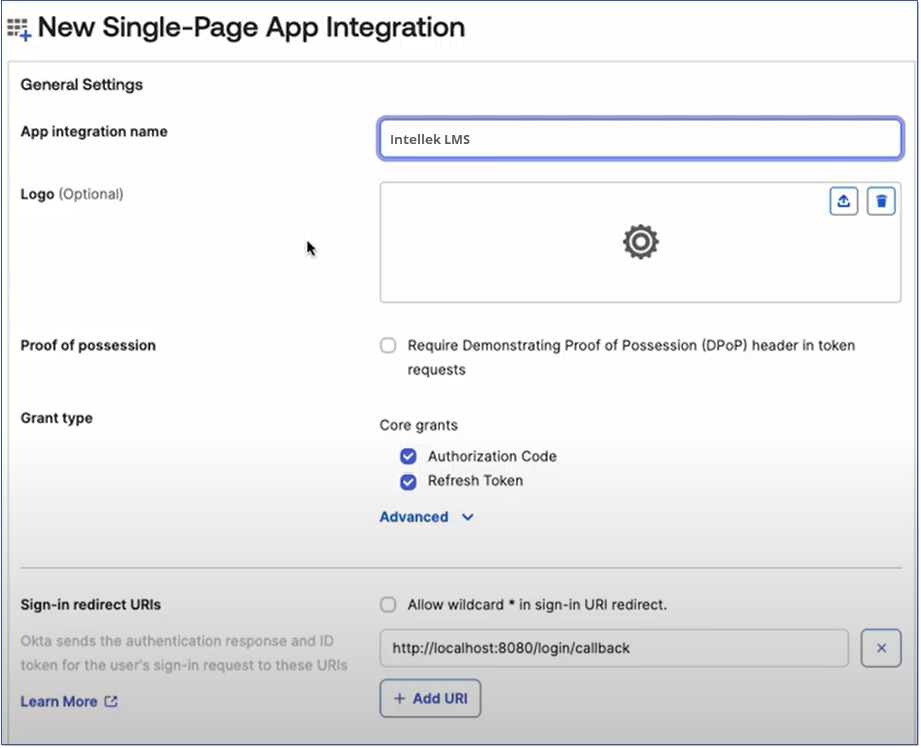Click the gear placeholder logo image

pos(640,242)
